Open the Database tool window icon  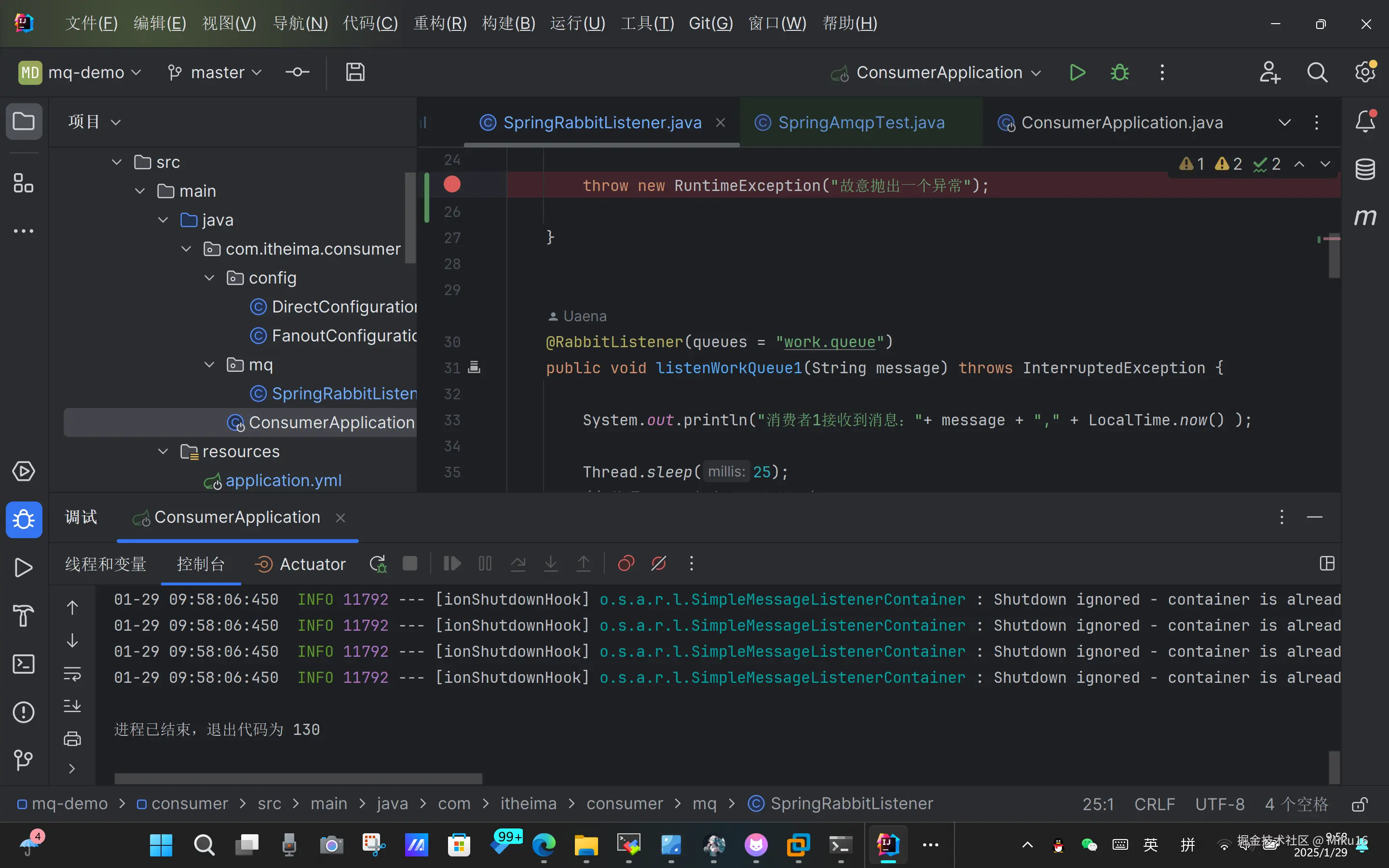click(1365, 169)
